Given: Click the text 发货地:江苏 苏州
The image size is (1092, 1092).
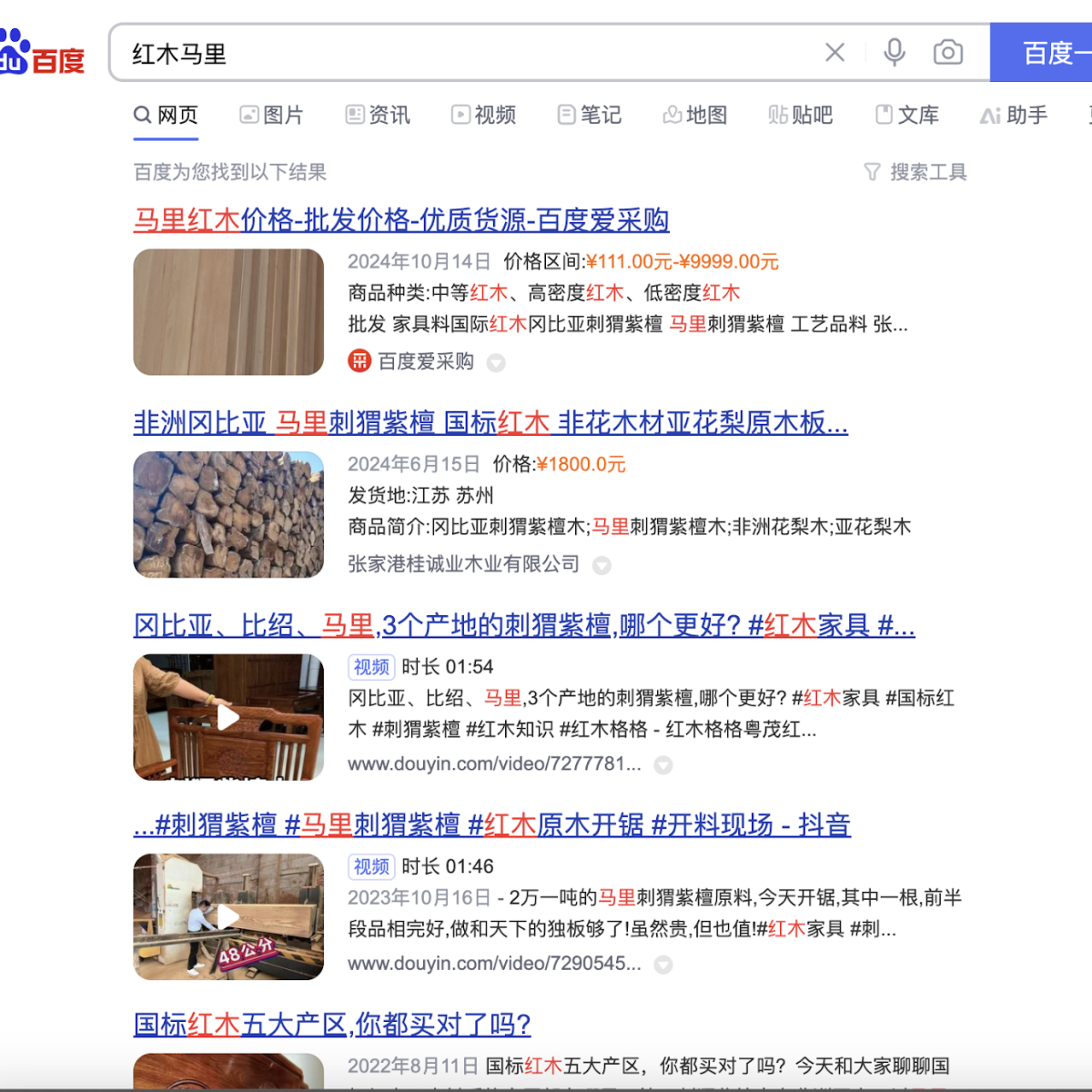Looking at the screenshot, I should [x=420, y=496].
